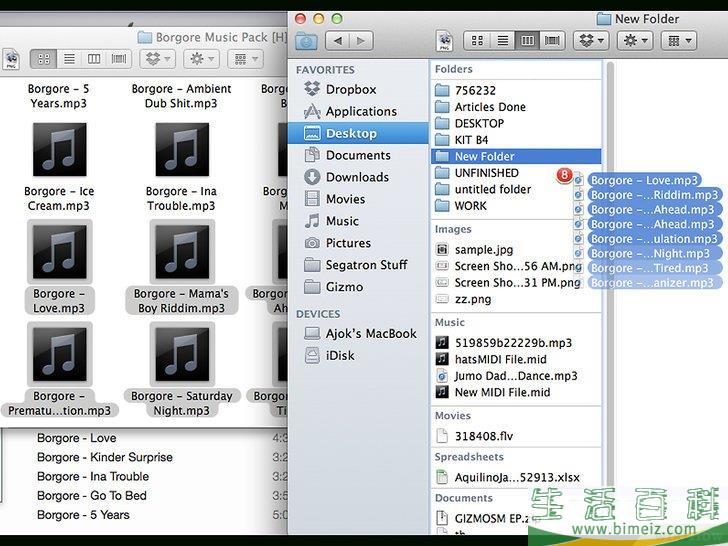Select Borgore - Kinder Surprise track row
728x546 pixels.
[x=145, y=457]
